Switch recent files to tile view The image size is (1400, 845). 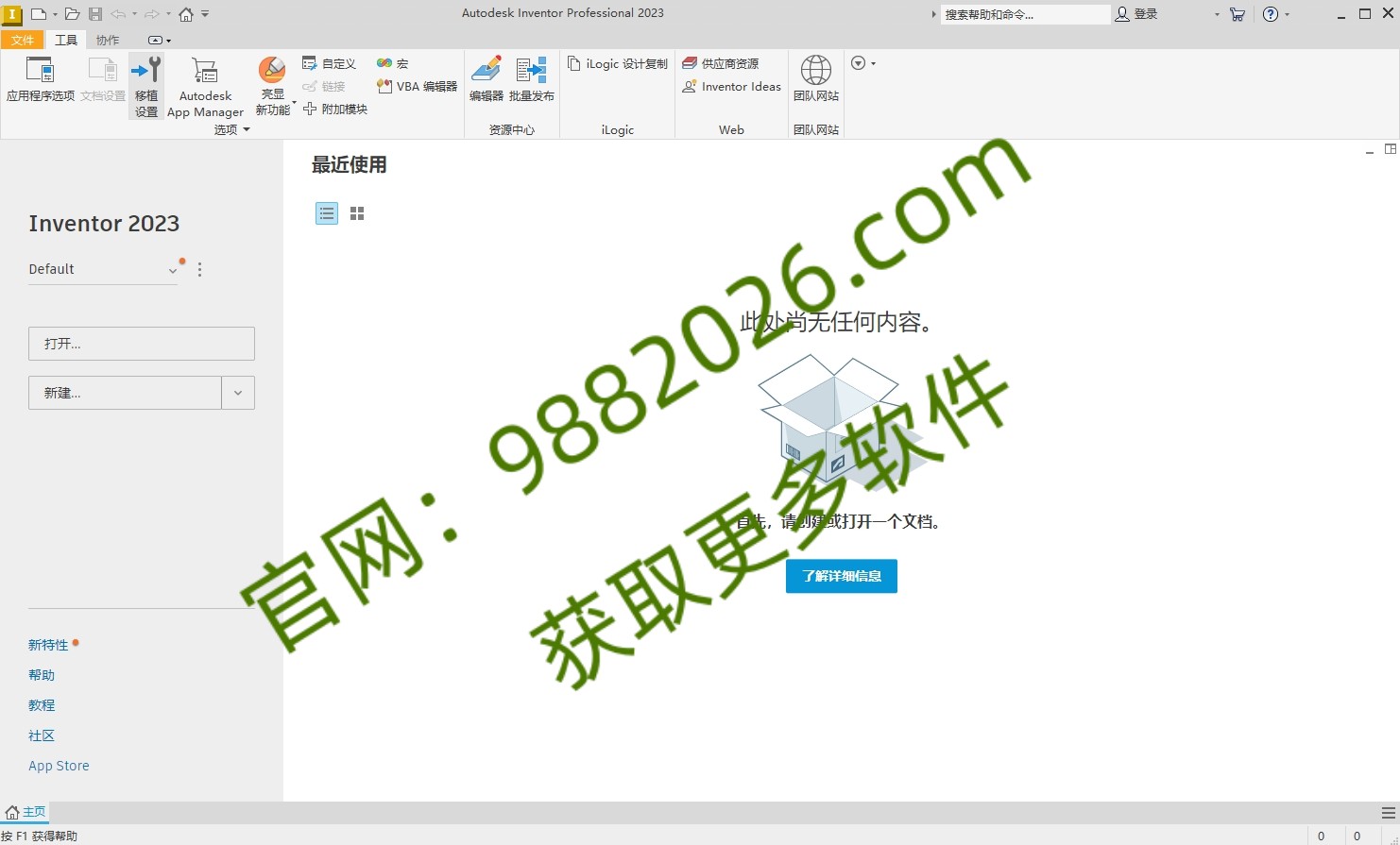coord(356,212)
